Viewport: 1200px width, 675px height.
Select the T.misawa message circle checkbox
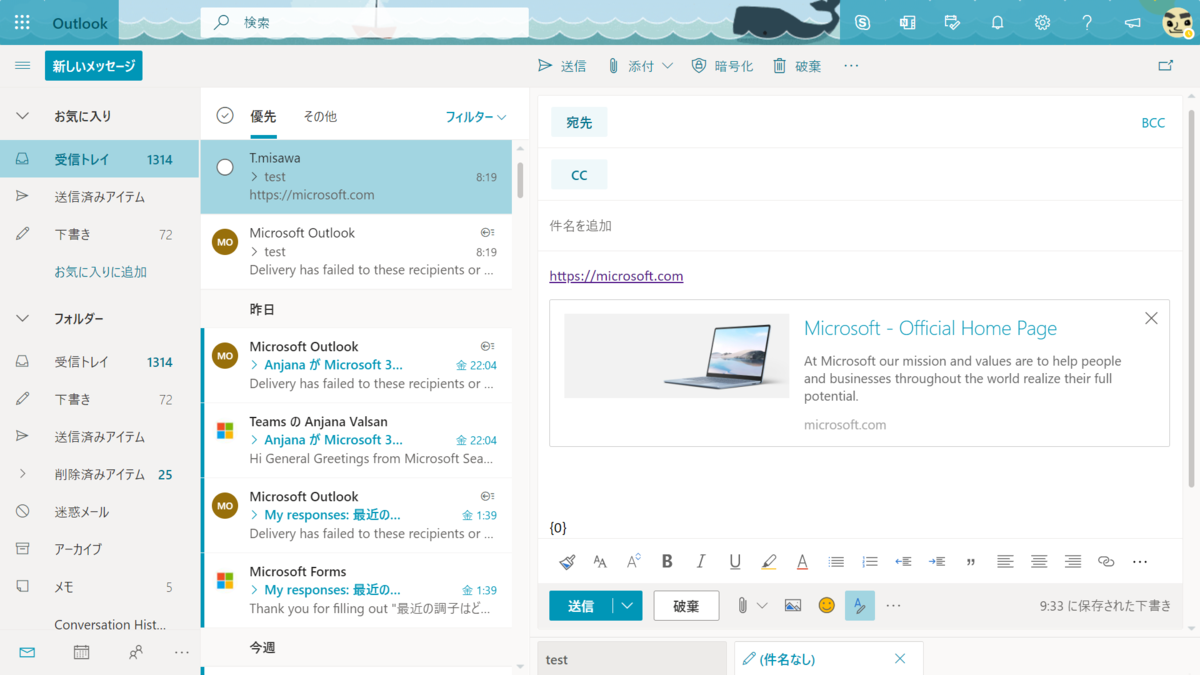[225, 167]
